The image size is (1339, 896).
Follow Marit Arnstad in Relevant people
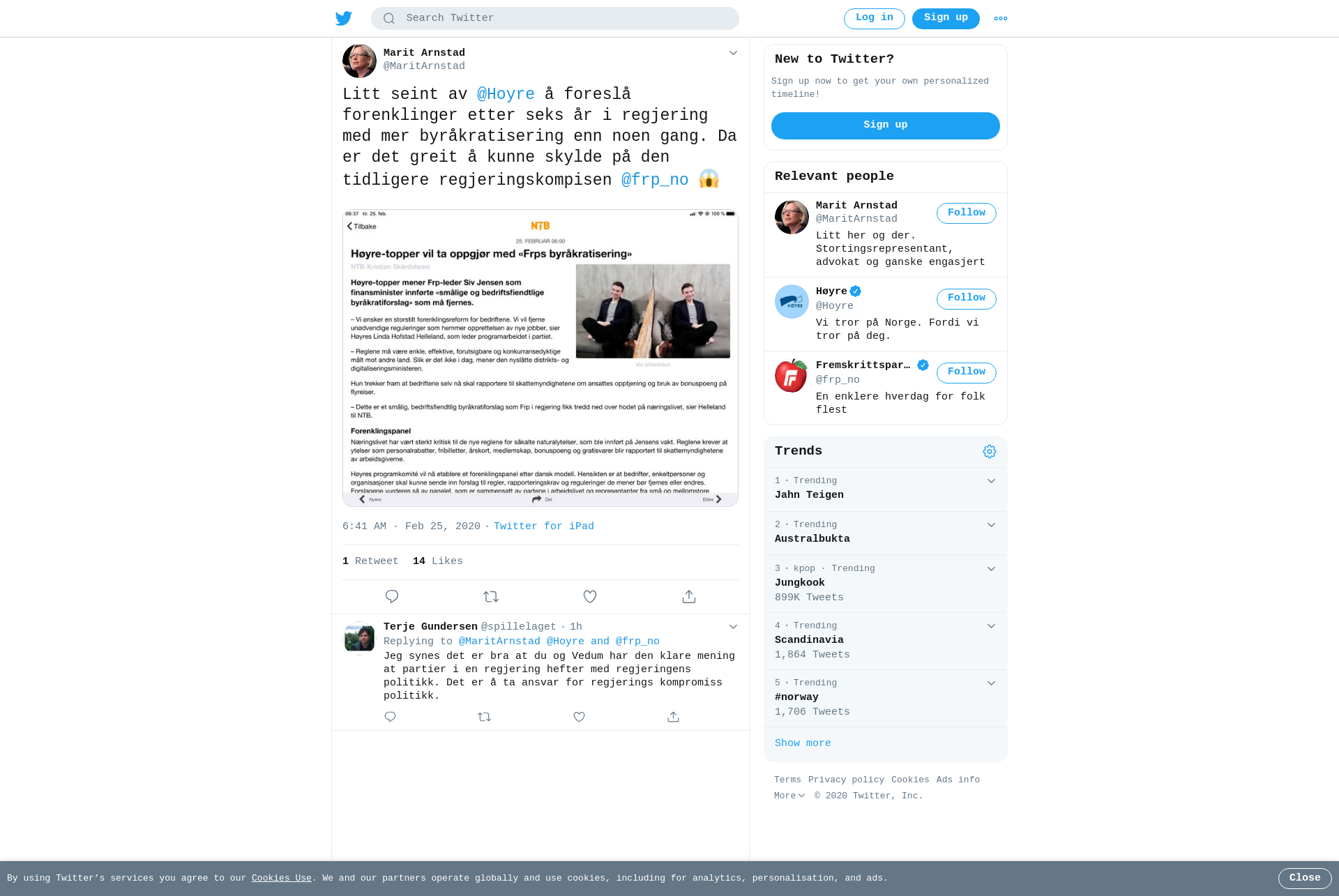tap(967, 213)
